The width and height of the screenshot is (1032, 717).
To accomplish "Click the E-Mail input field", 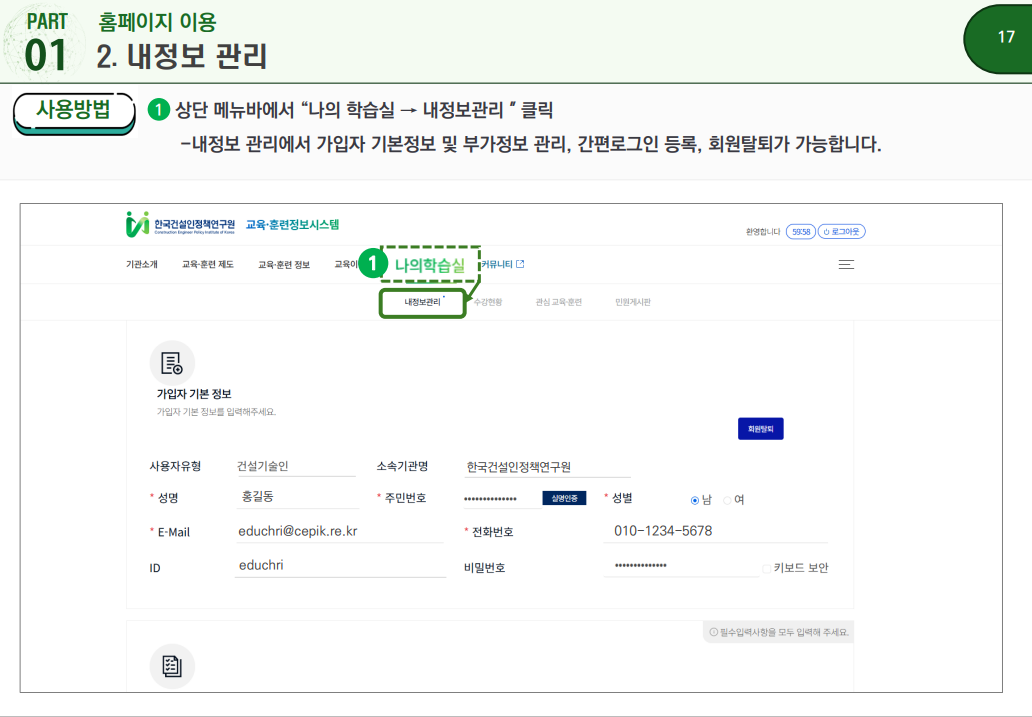I will 339,531.
